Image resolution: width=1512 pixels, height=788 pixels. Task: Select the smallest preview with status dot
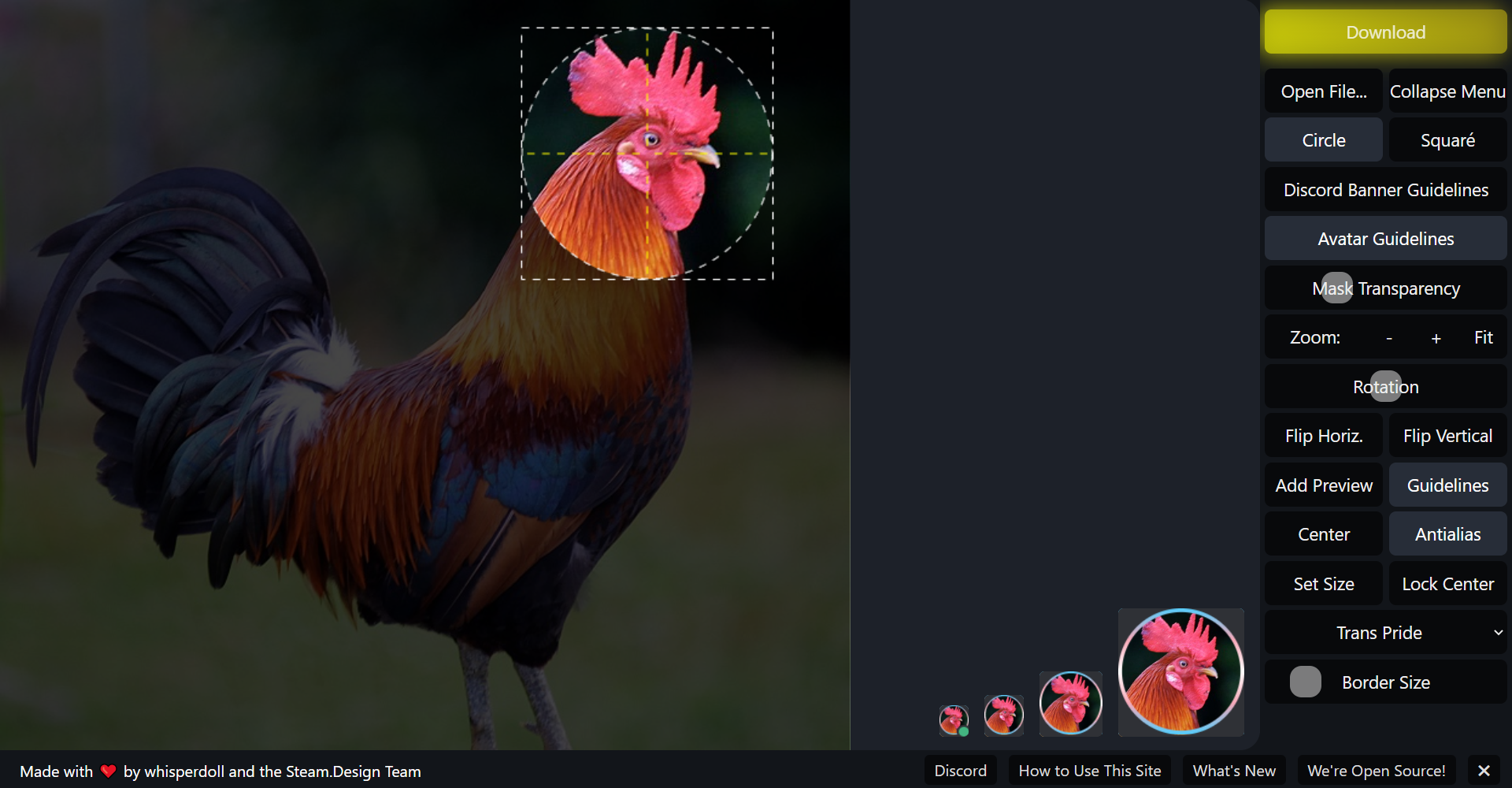[x=954, y=720]
